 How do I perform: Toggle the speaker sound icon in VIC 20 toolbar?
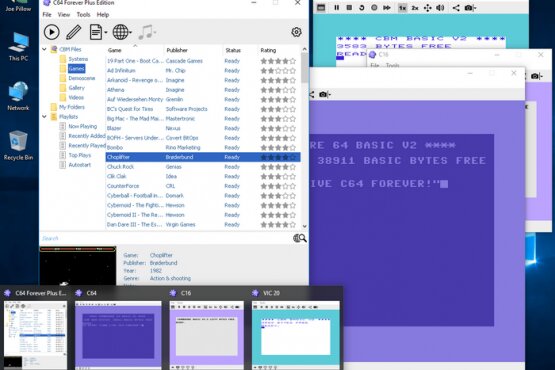440,7
